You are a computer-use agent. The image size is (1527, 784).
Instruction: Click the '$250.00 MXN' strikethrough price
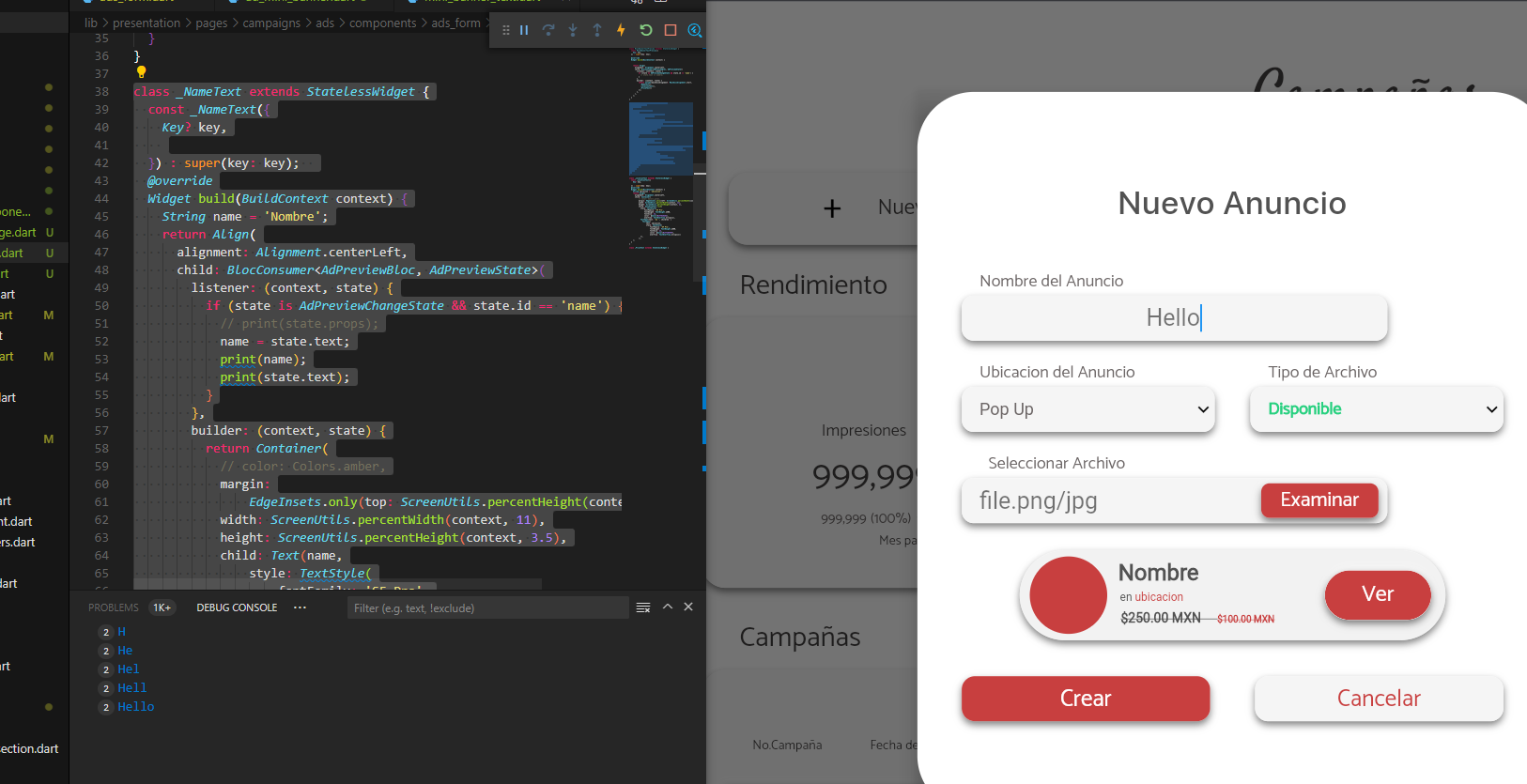(x=1161, y=618)
